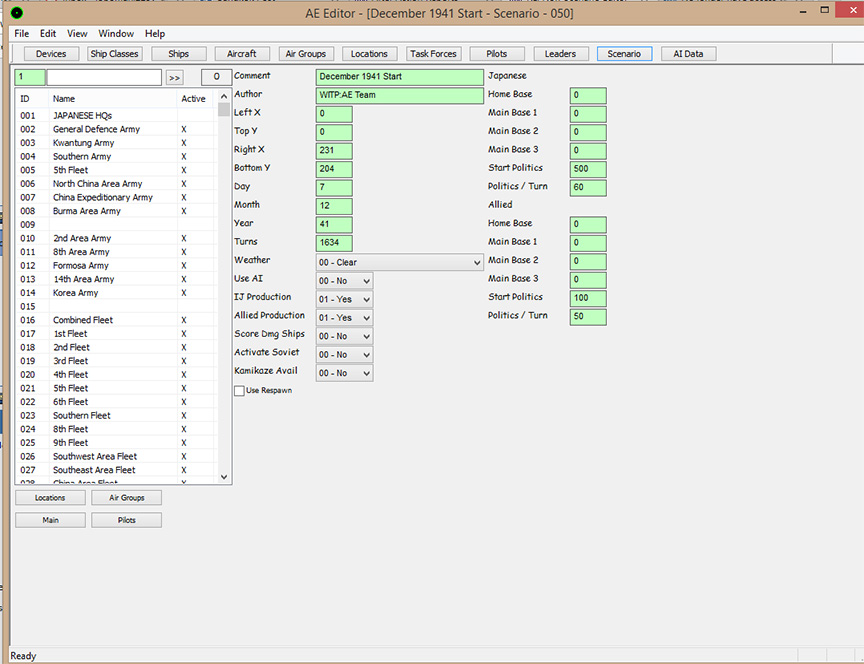
Task: Click the Pilots button below the list
Action: [x=127, y=520]
